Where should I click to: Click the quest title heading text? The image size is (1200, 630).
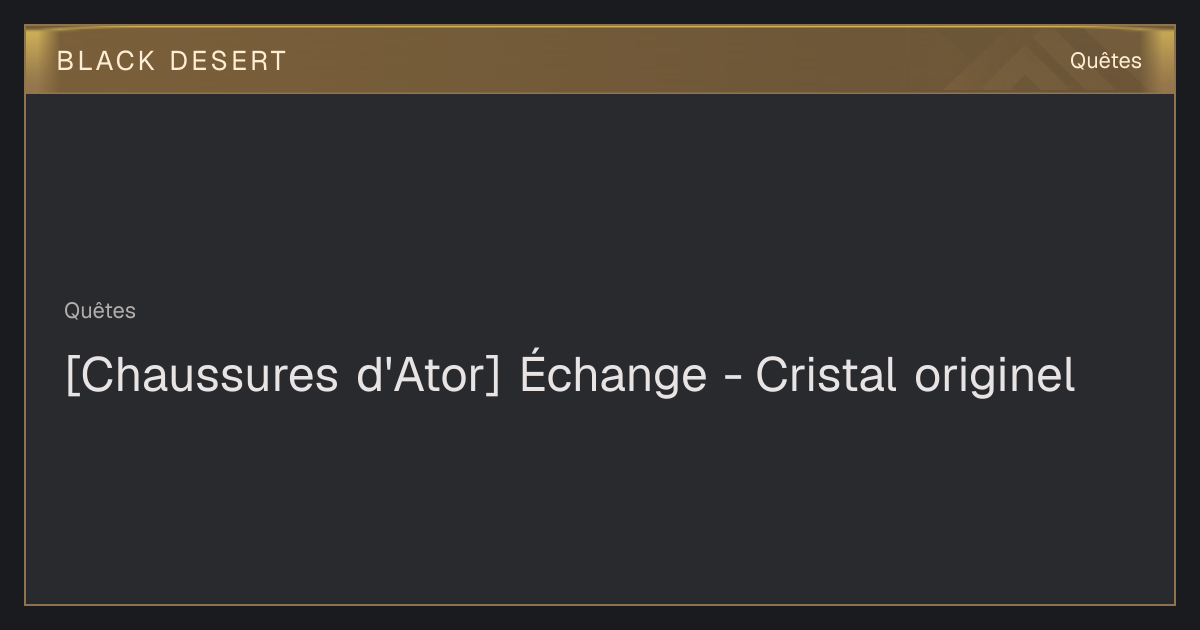pyautogui.click(x=570, y=375)
